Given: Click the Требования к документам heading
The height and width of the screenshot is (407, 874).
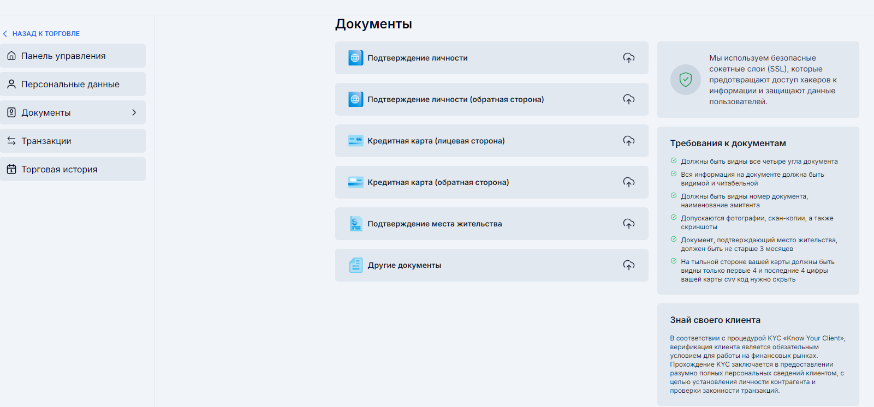Looking at the screenshot, I should point(728,143).
